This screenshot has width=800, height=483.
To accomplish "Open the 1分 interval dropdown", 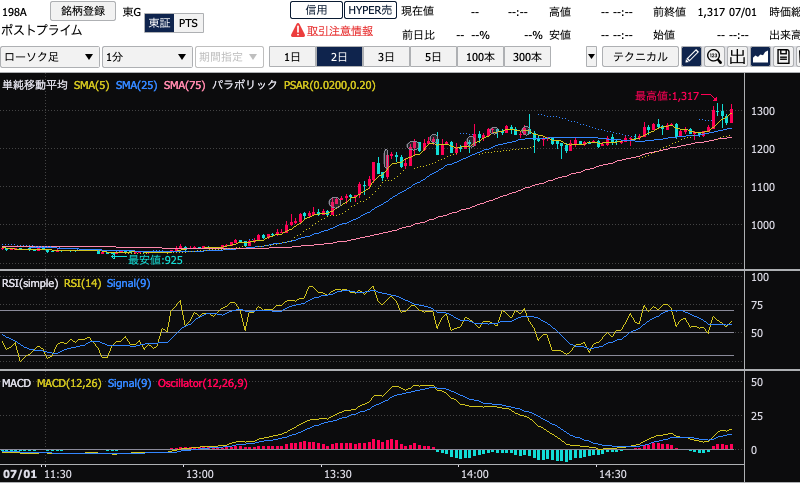I will pos(147,57).
